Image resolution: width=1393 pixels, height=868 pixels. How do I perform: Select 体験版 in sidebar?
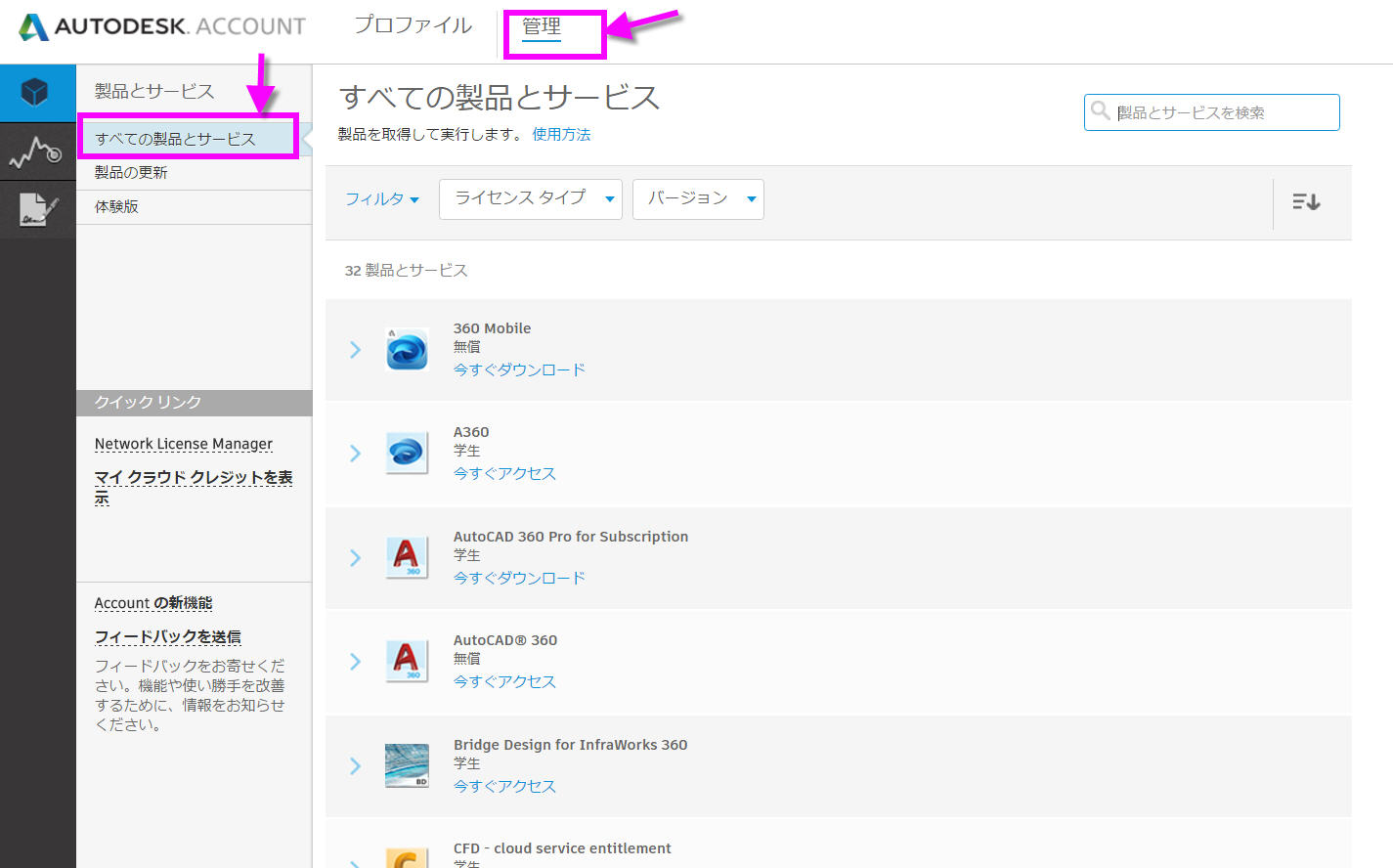(116, 206)
